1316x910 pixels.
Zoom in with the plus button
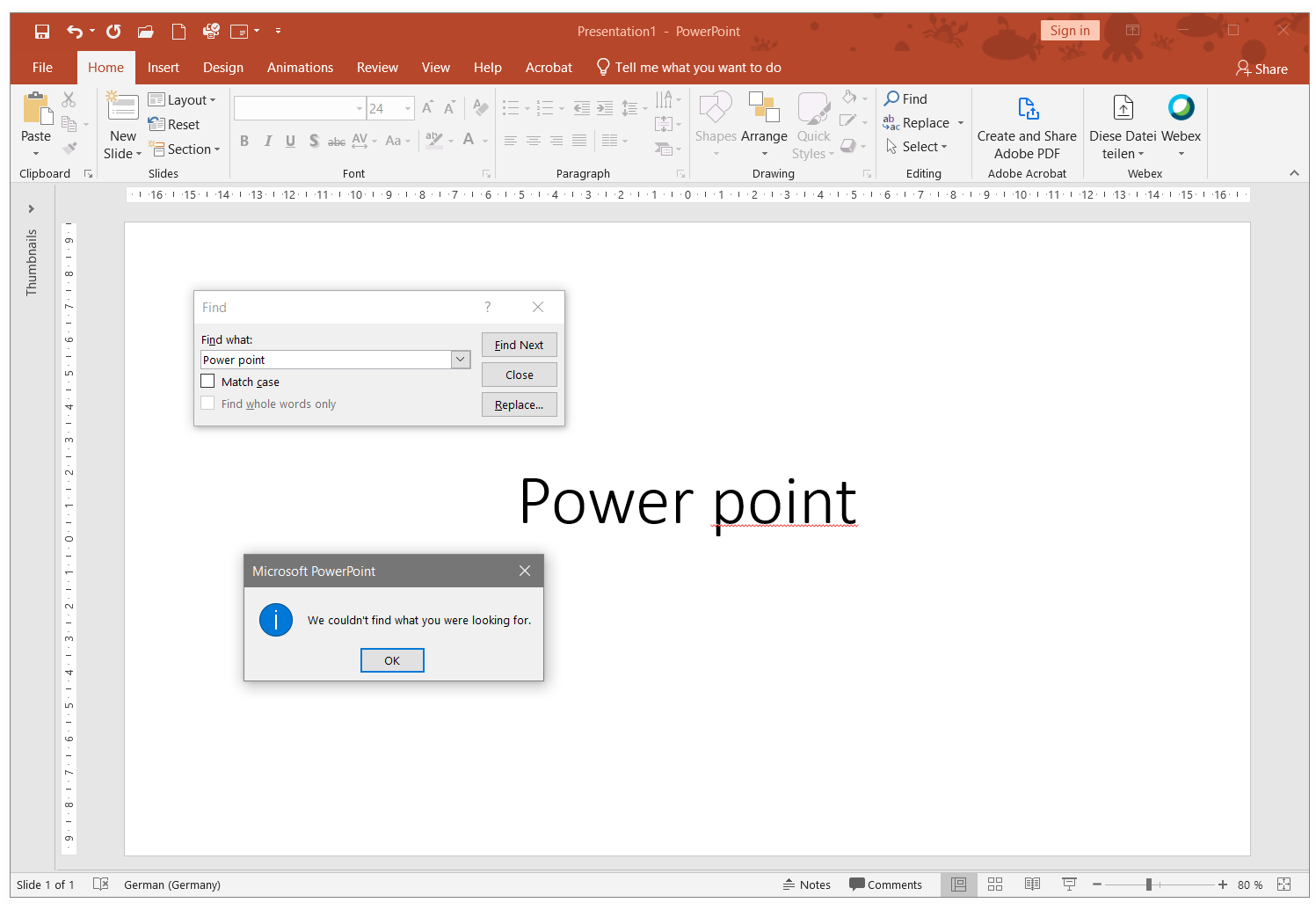[1222, 885]
